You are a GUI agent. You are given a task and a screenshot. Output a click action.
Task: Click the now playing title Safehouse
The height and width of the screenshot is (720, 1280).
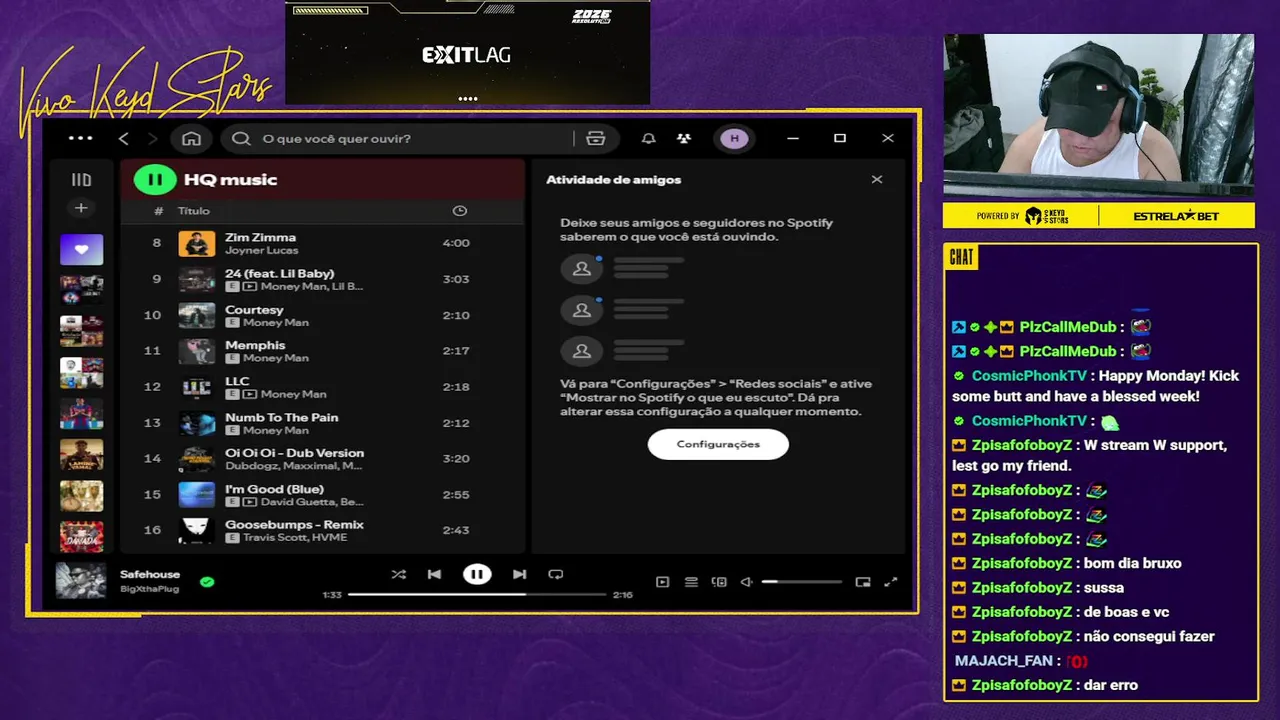tap(150, 575)
